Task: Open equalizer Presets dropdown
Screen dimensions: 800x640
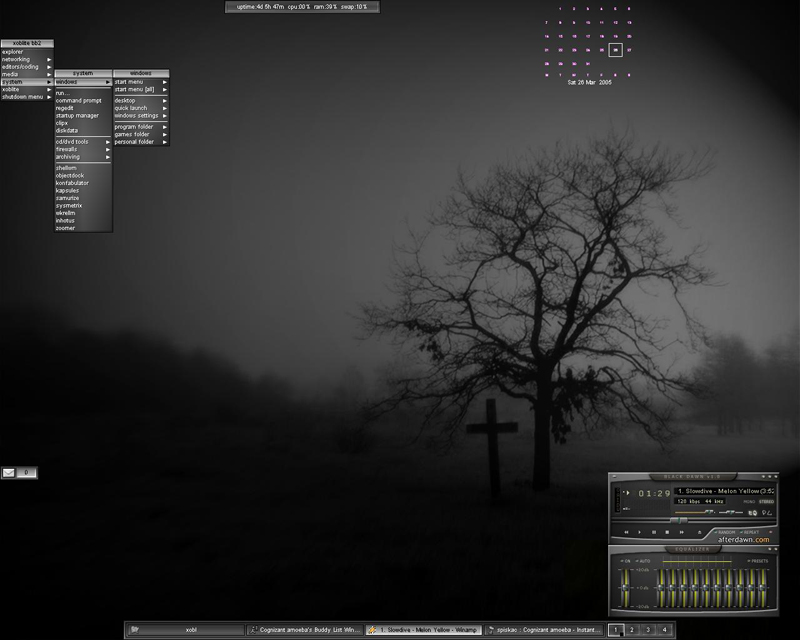Action: point(757,561)
